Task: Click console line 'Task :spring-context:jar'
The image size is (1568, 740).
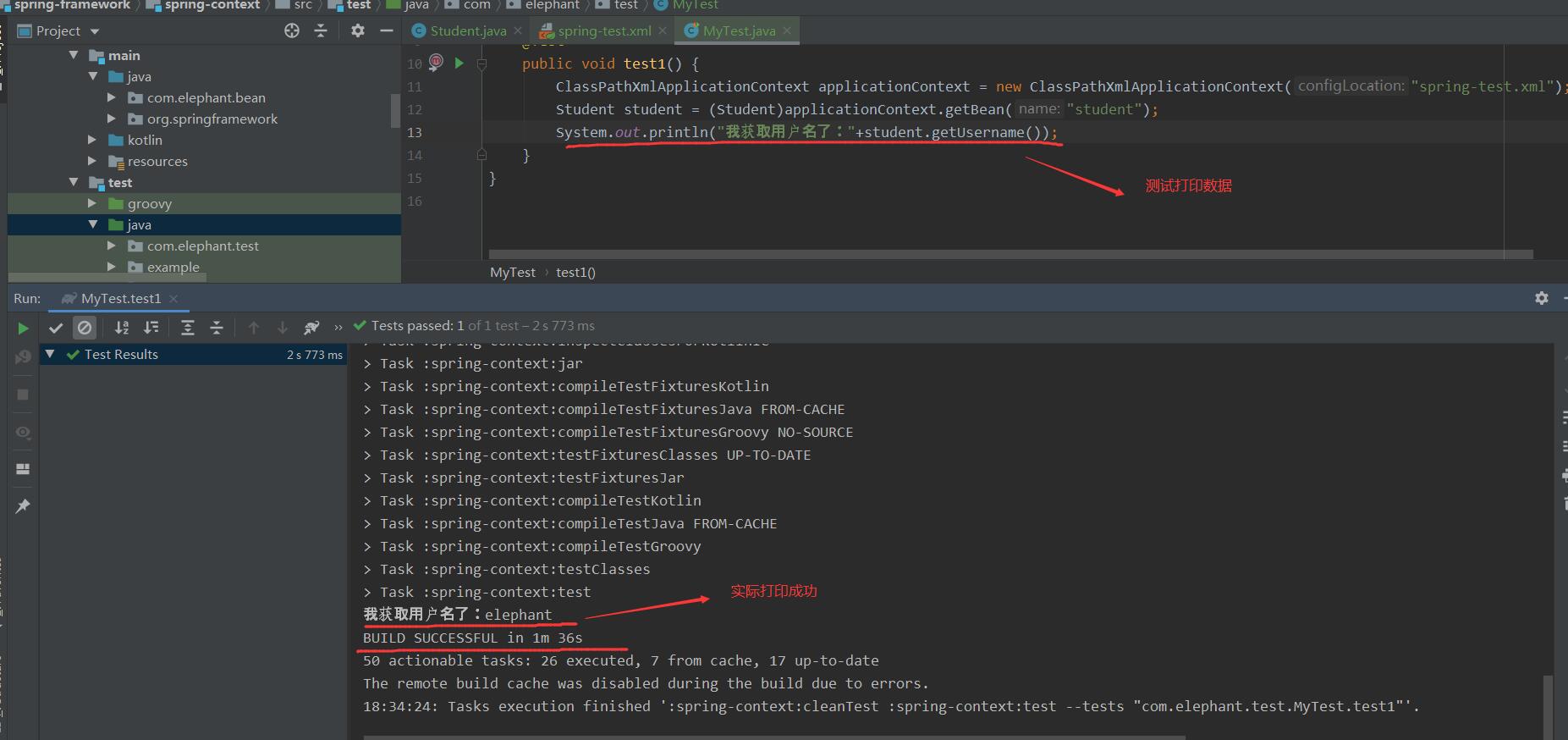Action: click(x=472, y=363)
